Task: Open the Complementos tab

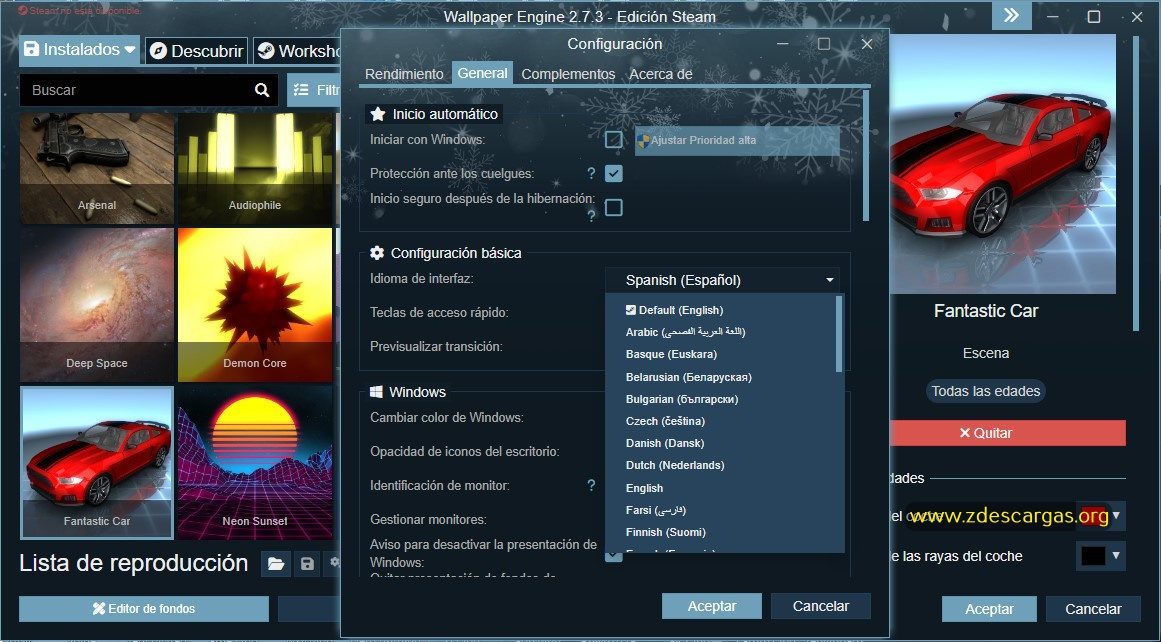Action: tap(568, 74)
